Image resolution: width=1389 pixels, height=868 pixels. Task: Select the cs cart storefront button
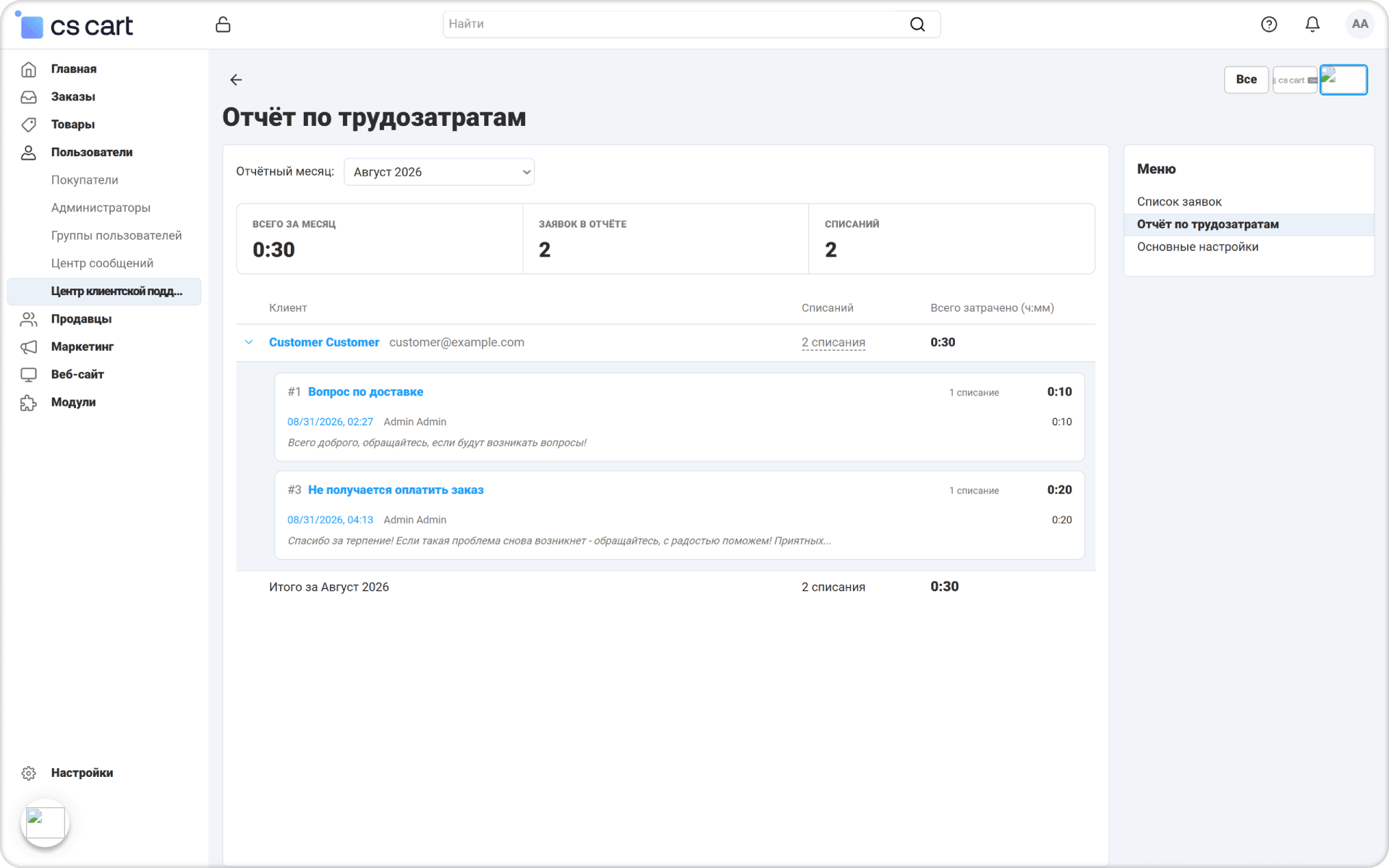click(x=1294, y=80)
